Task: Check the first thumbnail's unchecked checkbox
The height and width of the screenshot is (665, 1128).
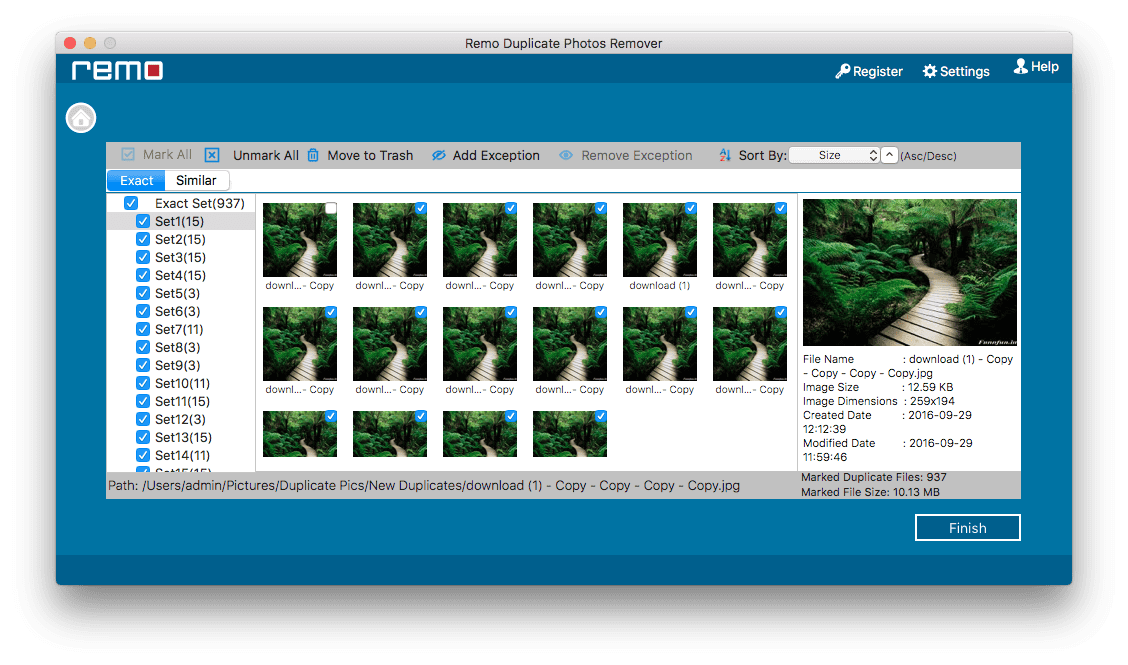Action: tap(331, 209)
